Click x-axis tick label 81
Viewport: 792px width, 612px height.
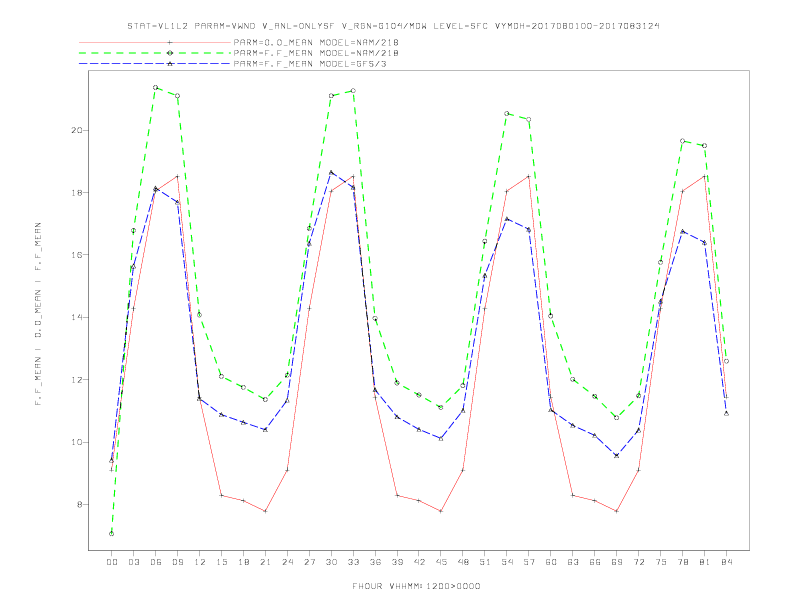pos(705,562)
